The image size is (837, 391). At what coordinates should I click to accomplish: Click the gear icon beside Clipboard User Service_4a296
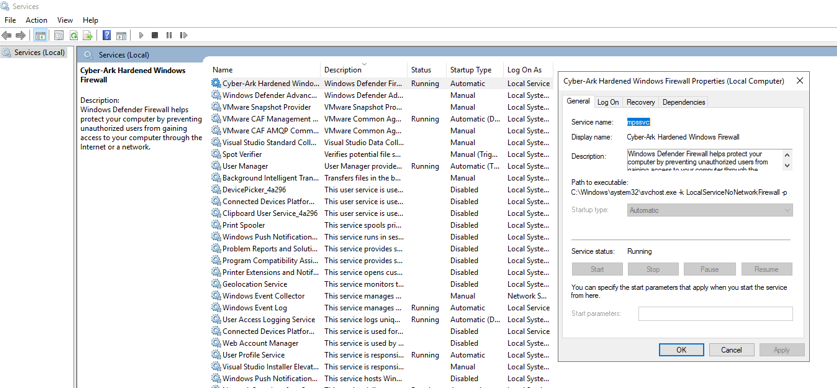point(216,213)
